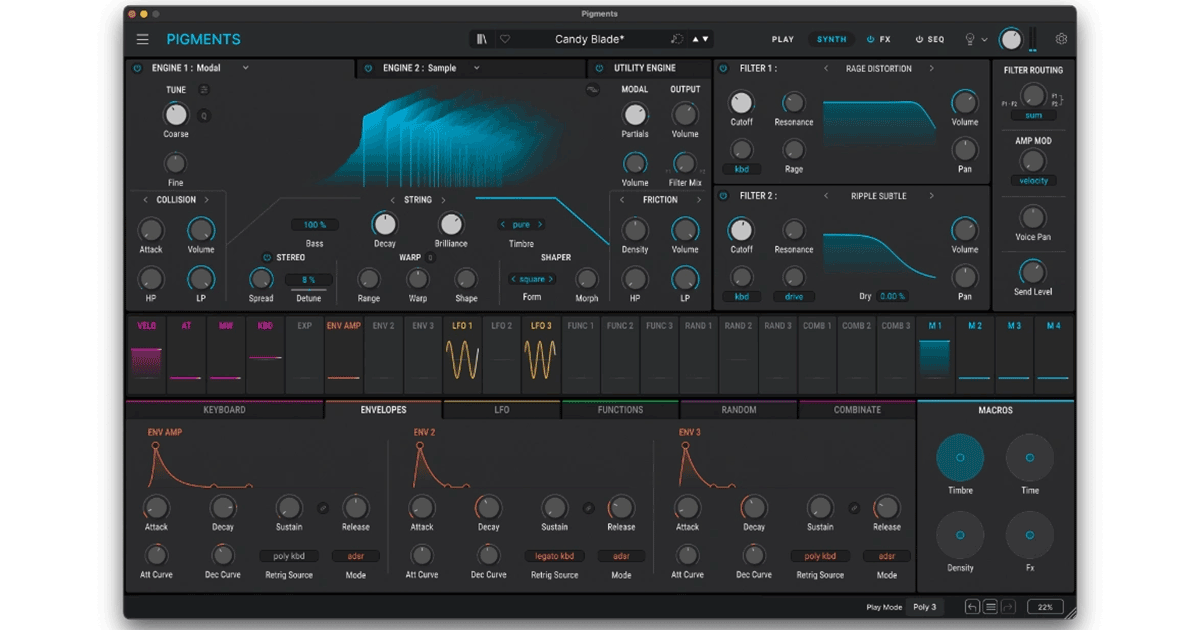The image size is (1200, 630).
Task: Open the RANDOM modulation tab
Action: (739, 410)
